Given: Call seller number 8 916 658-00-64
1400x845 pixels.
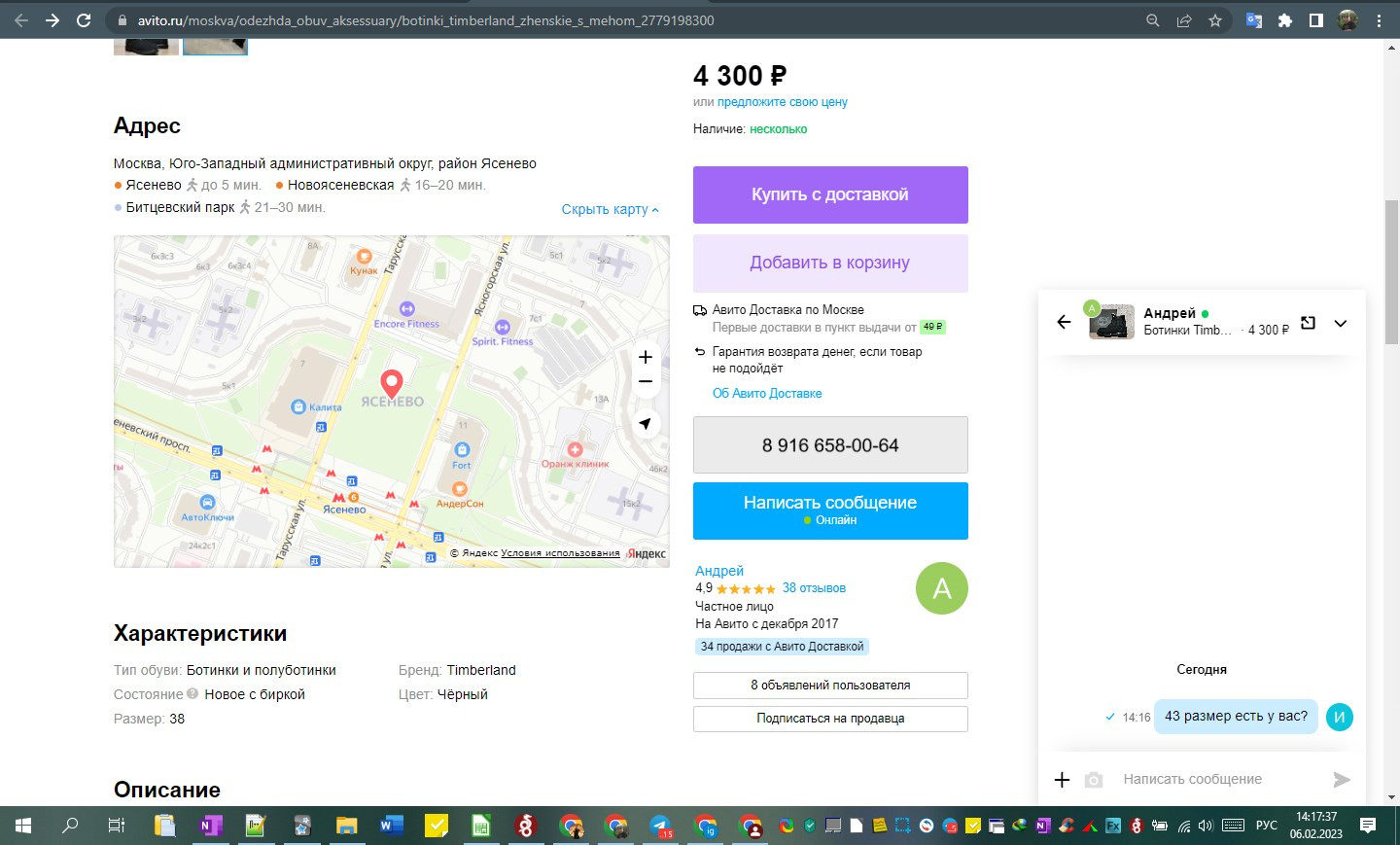Looking at the screenshot, I should coord(830,445).
